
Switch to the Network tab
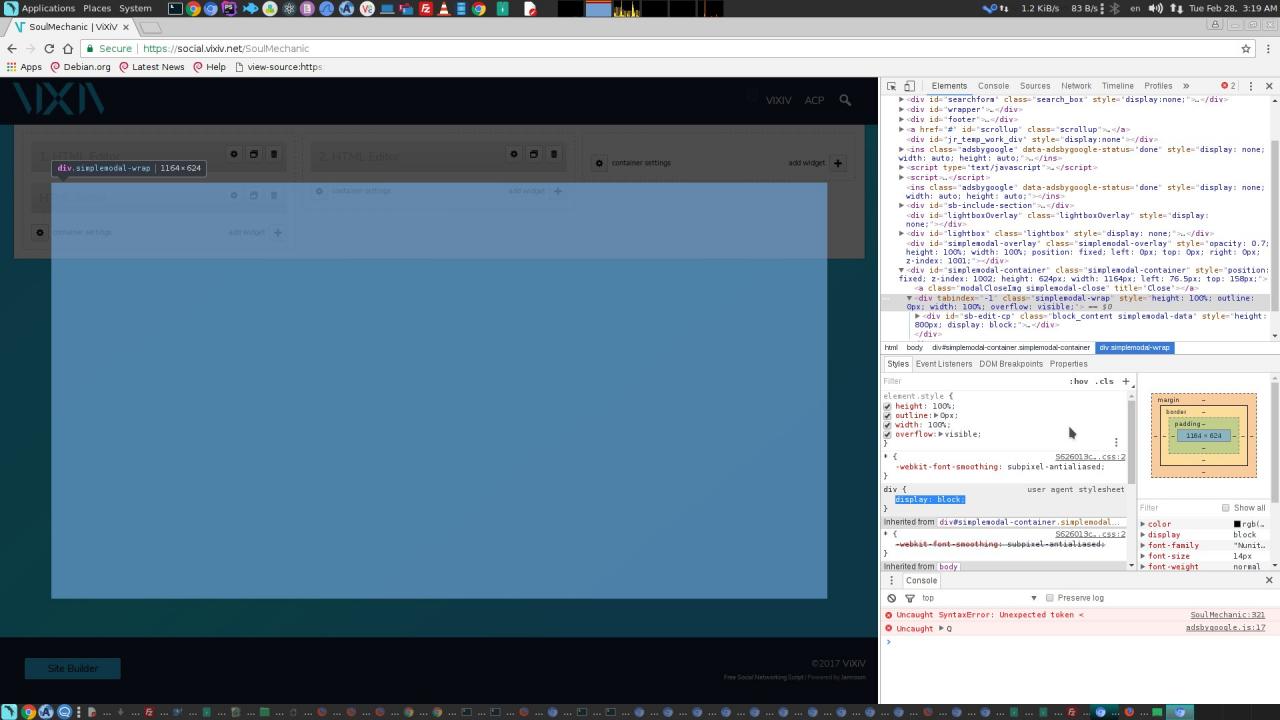point(1075,86)
